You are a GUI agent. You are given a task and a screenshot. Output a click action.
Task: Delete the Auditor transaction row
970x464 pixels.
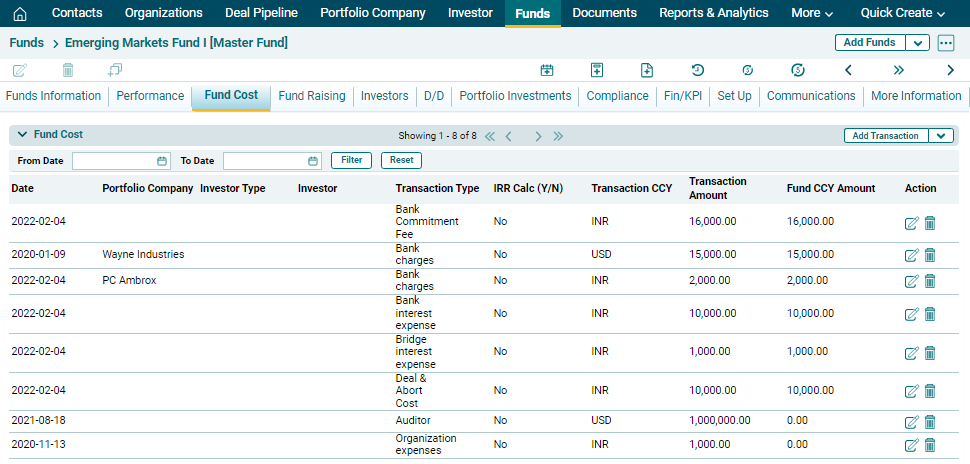click(x=930, y=421)
